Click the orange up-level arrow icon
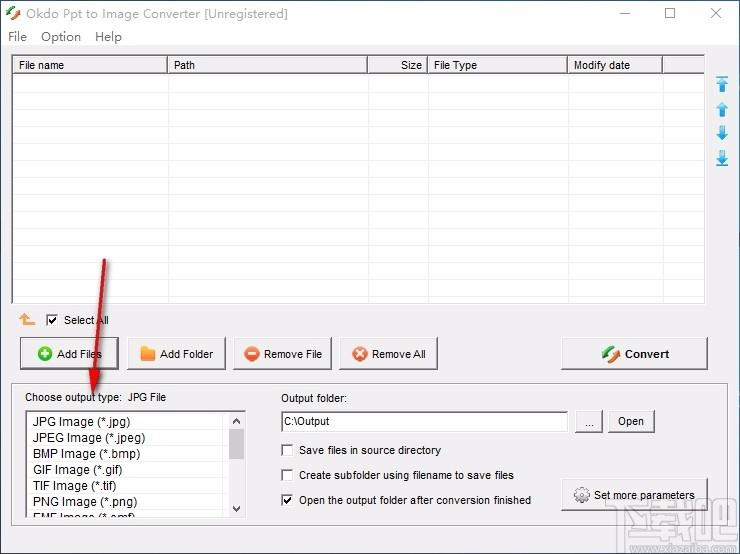 click(27, 320)
